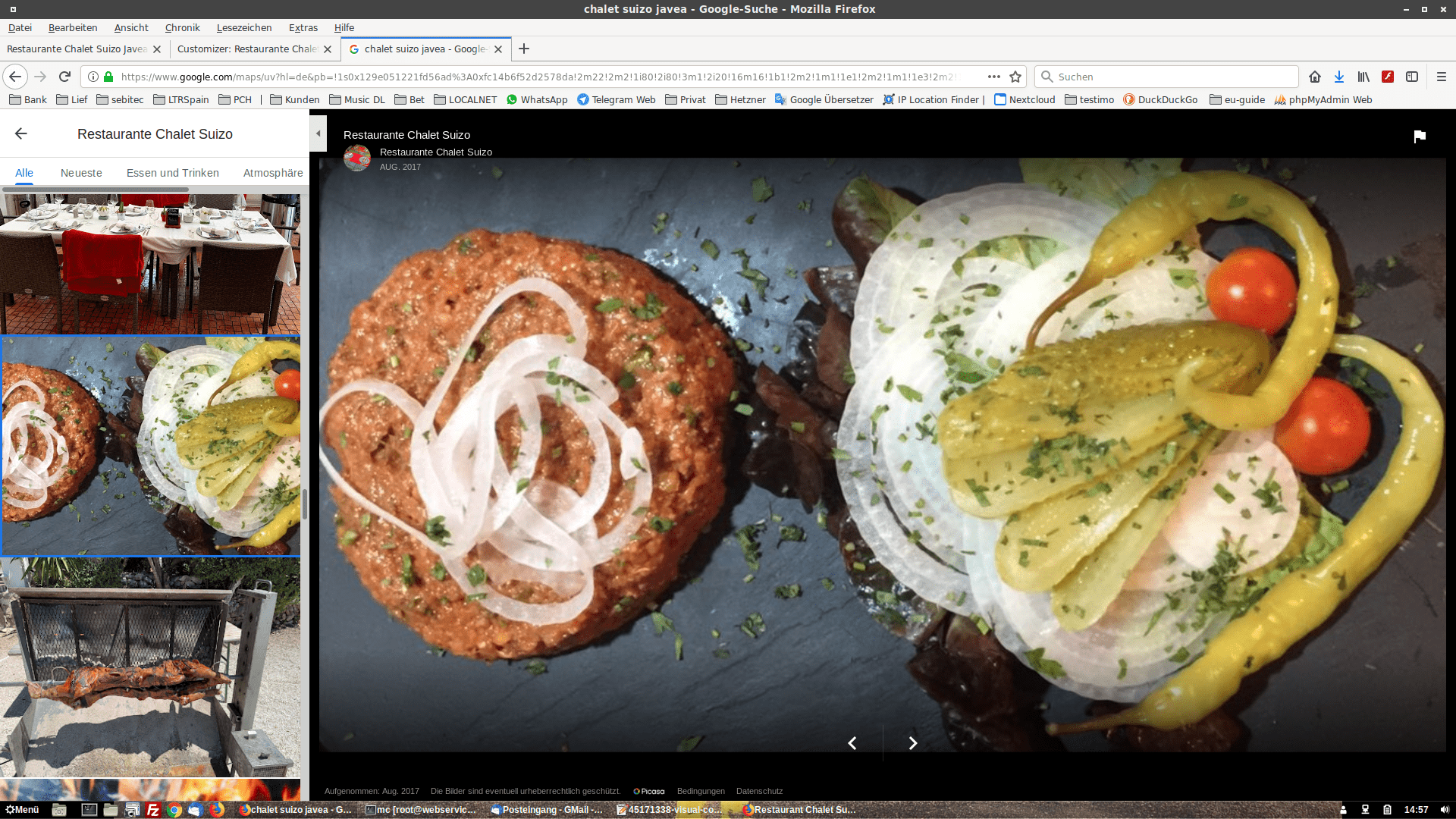Open the phpMyAdmin Web bookmark
The image size is (1456, 819).
(1323, 99)
